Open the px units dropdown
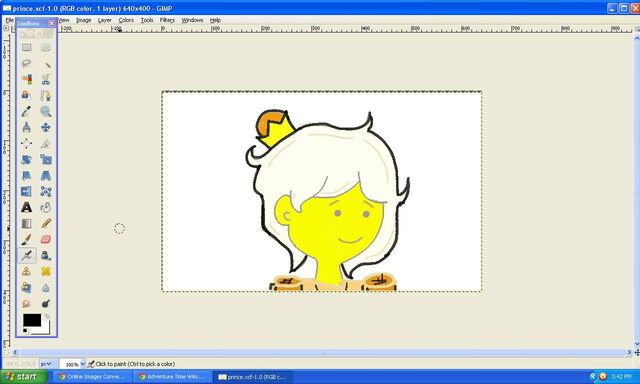 point(46,364)
